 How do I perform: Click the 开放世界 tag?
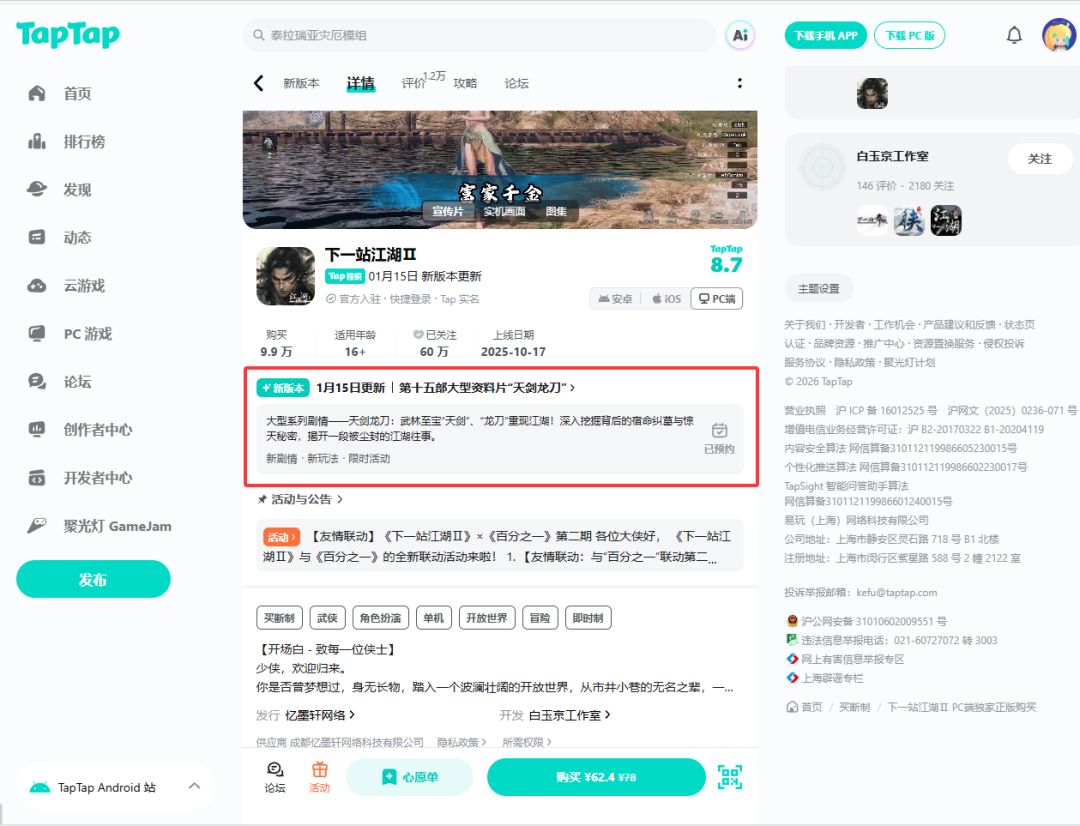point(486,617)
